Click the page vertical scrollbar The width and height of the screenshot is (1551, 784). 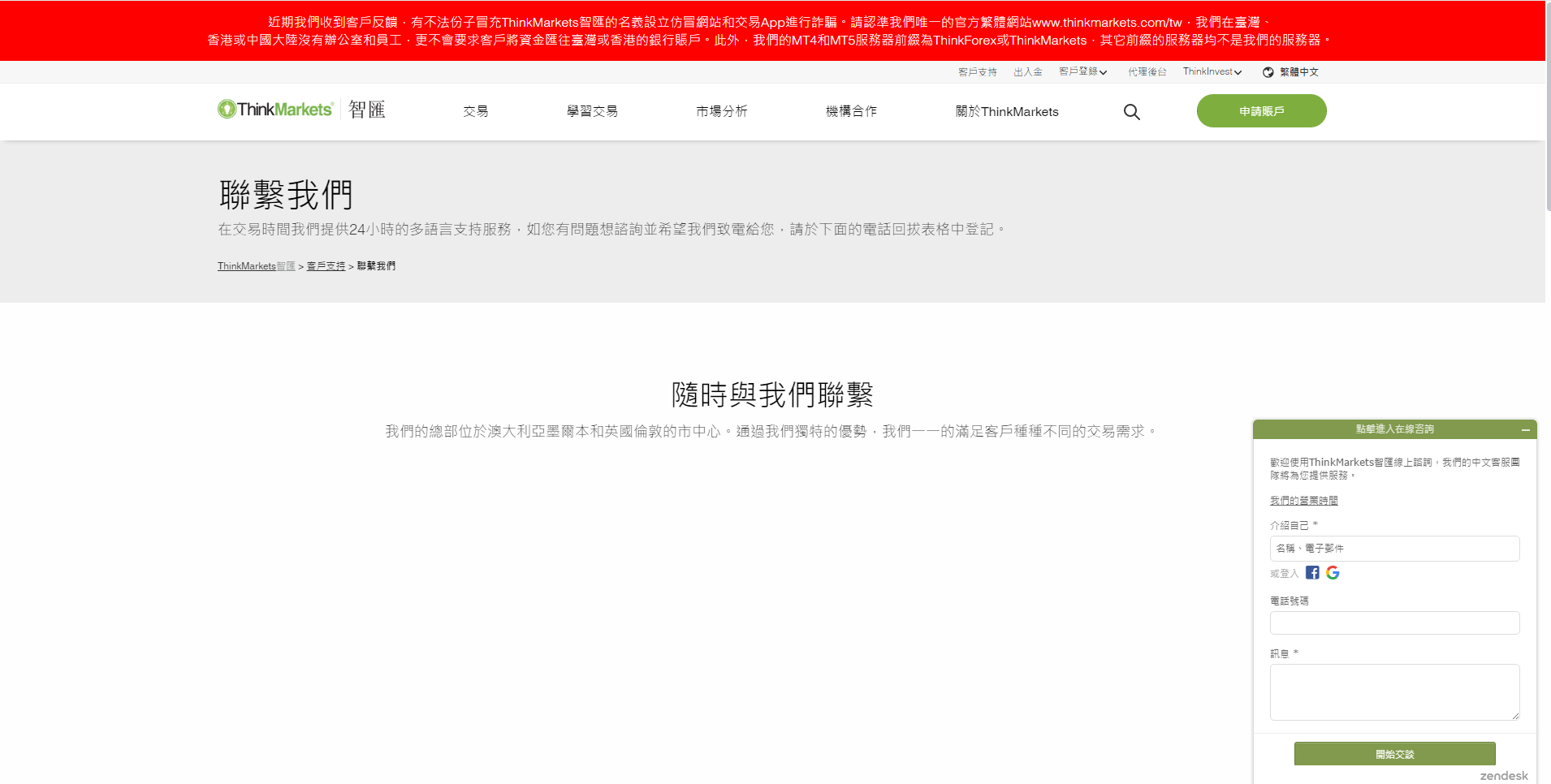(x=1548, y=106)
